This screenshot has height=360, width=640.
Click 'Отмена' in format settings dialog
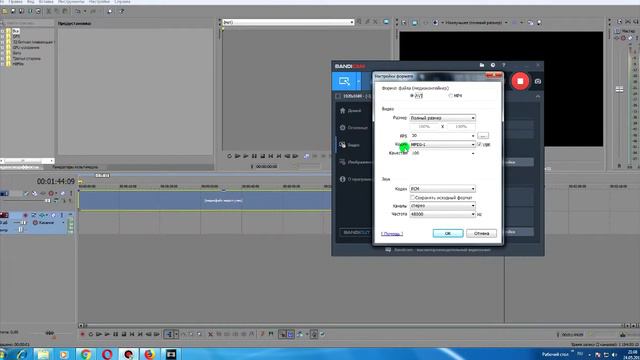481,233
